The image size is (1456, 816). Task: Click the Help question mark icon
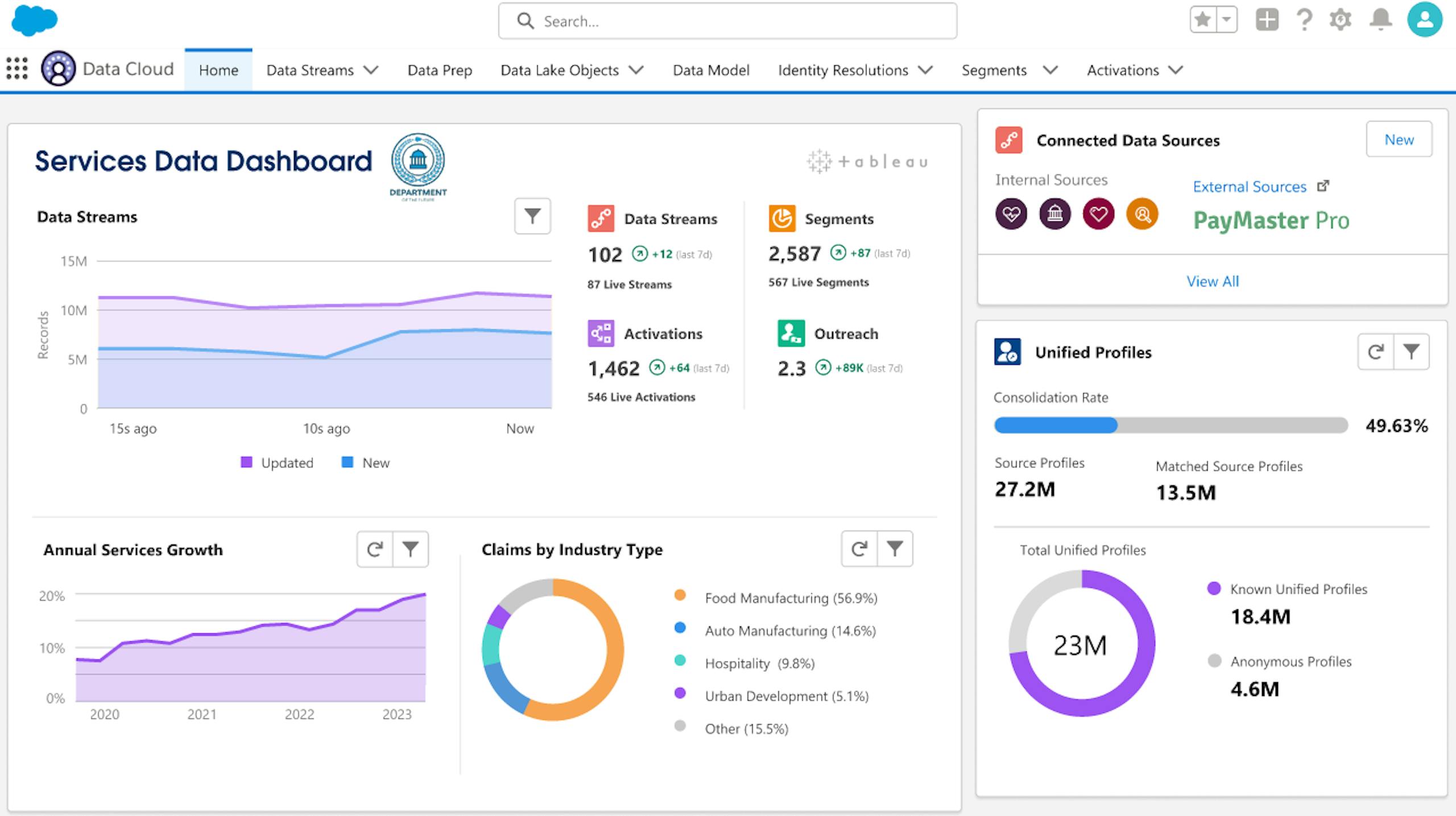coord(1304,20)
